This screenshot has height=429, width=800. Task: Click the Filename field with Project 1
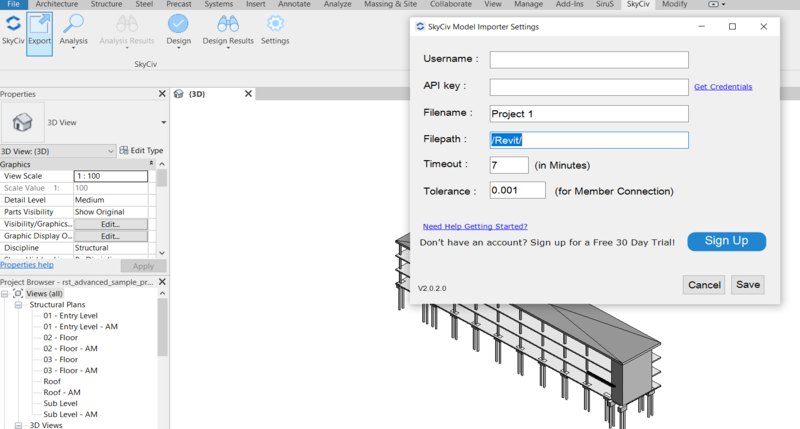click(589, 114)
